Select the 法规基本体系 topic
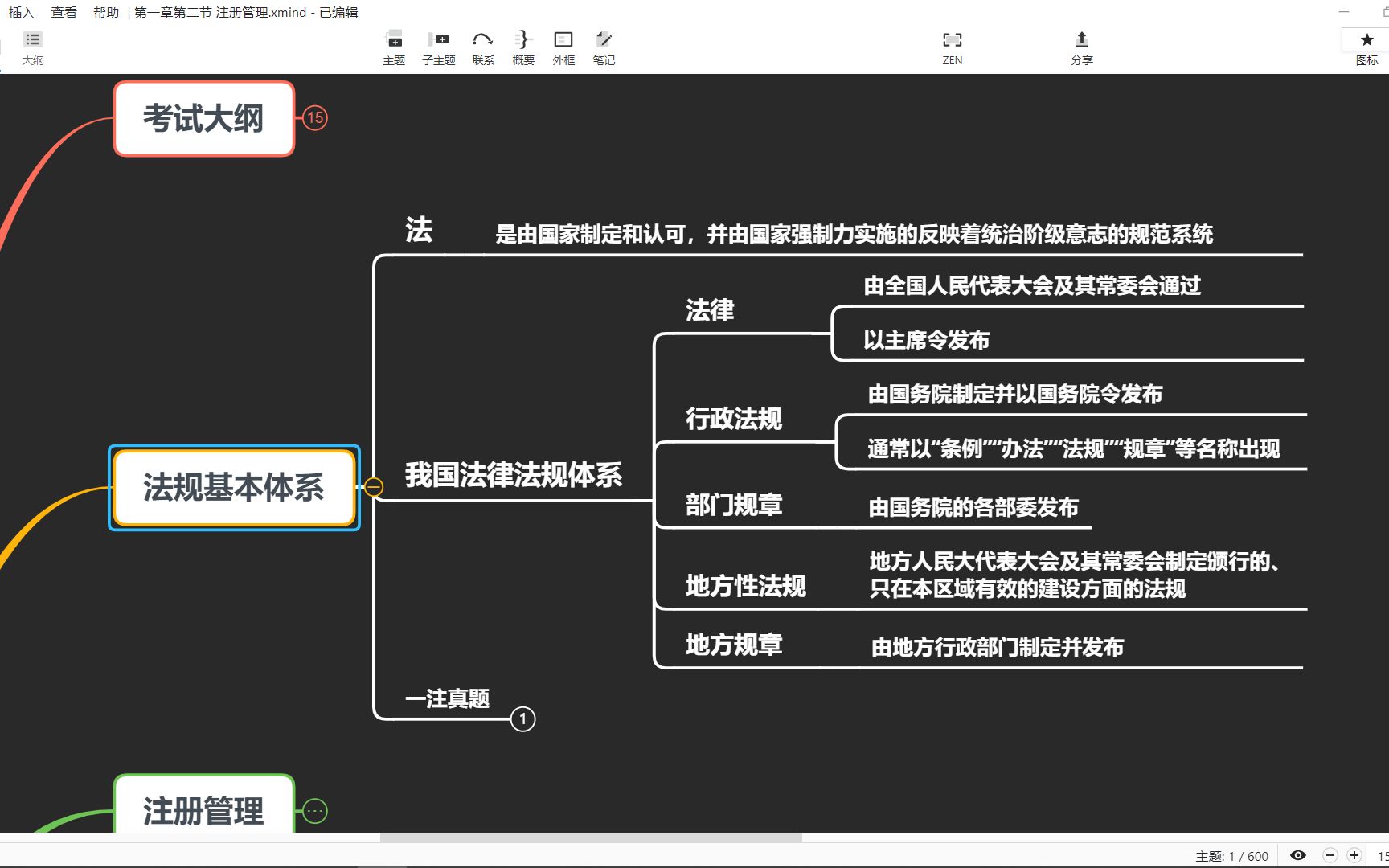The height and width of the screenshot is (868, 1389). pos(234,488)
